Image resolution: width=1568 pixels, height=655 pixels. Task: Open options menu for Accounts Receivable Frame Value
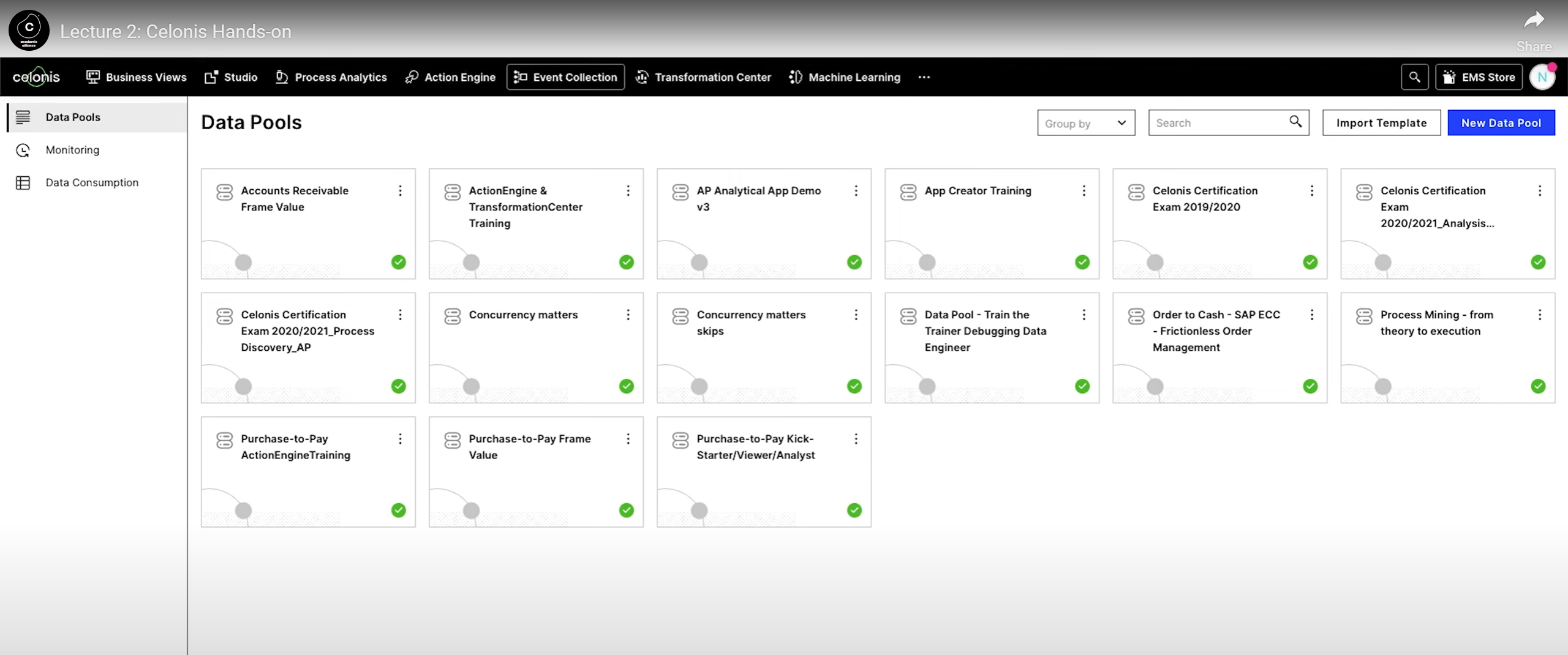[400, 191]
